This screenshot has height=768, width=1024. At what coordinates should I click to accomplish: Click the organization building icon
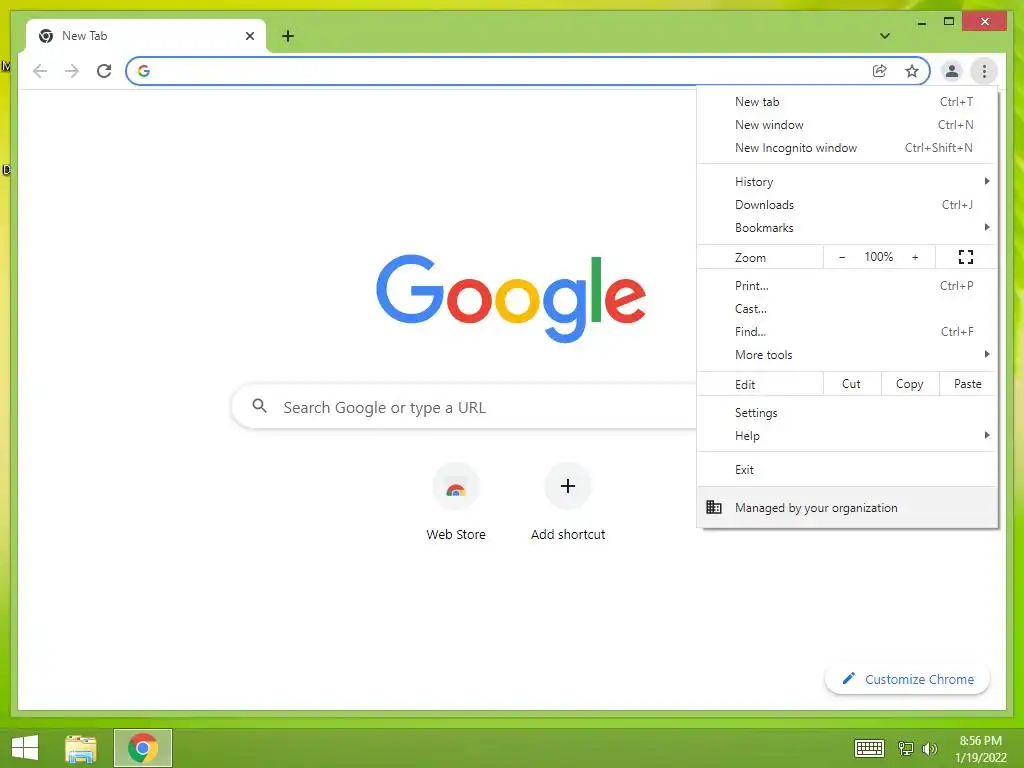pyautogui.click(x=714, y=507)
